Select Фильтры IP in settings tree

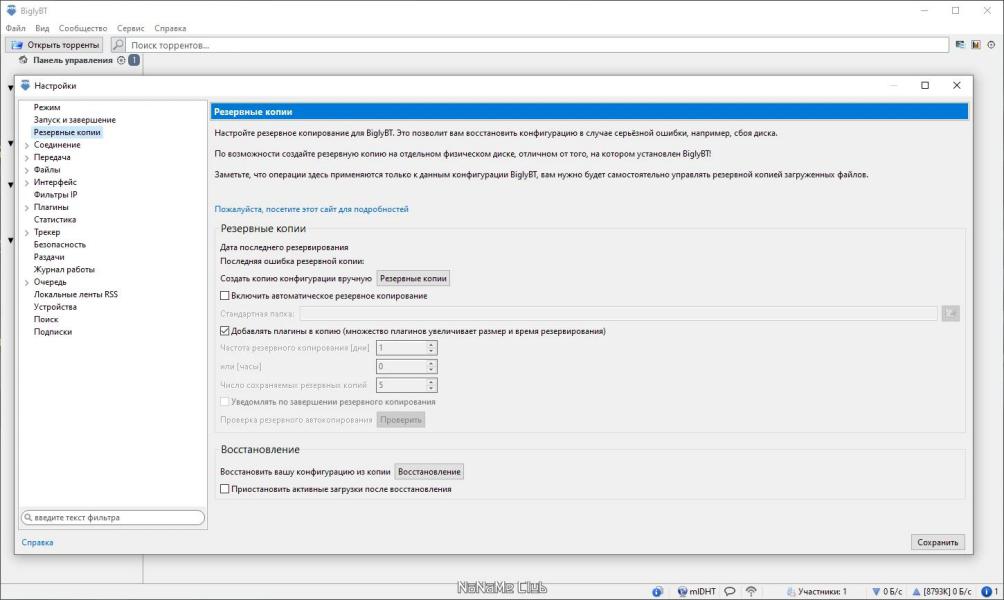click(x=56, y=195)
